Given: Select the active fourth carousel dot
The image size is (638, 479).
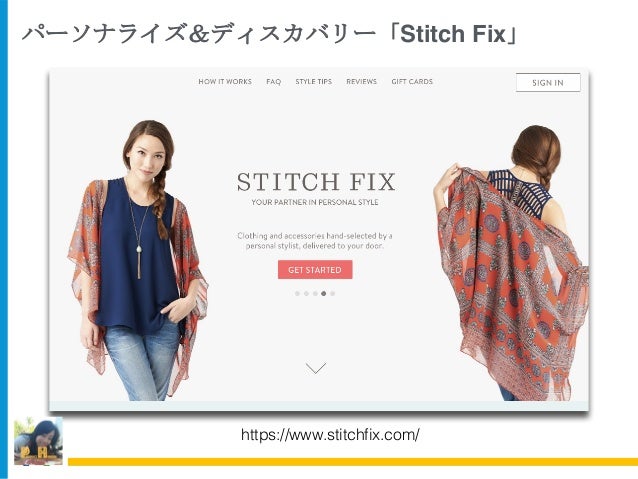Looking at the screenshot, I should point(323,293).
